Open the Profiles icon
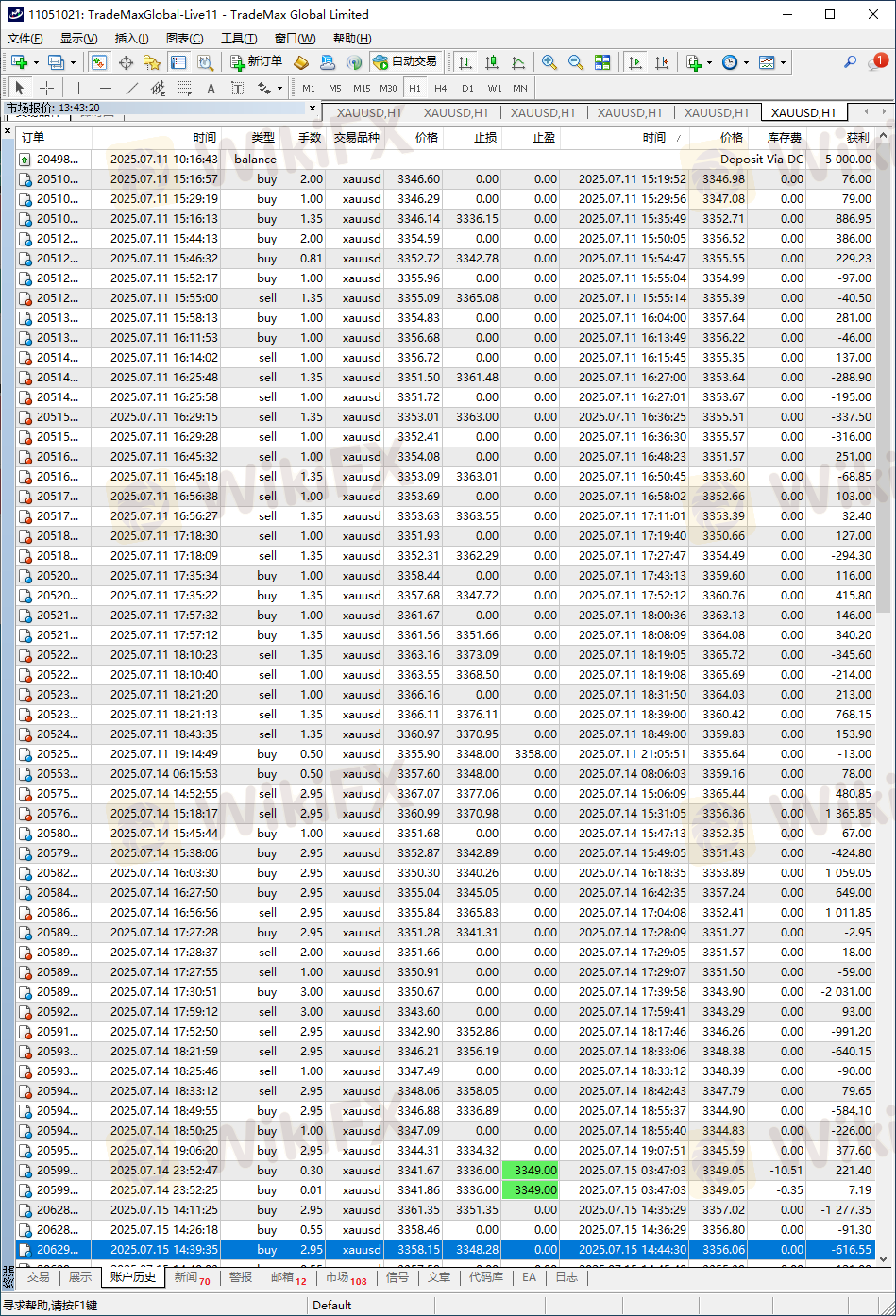The image size is (896, 1316). point(57,62)
